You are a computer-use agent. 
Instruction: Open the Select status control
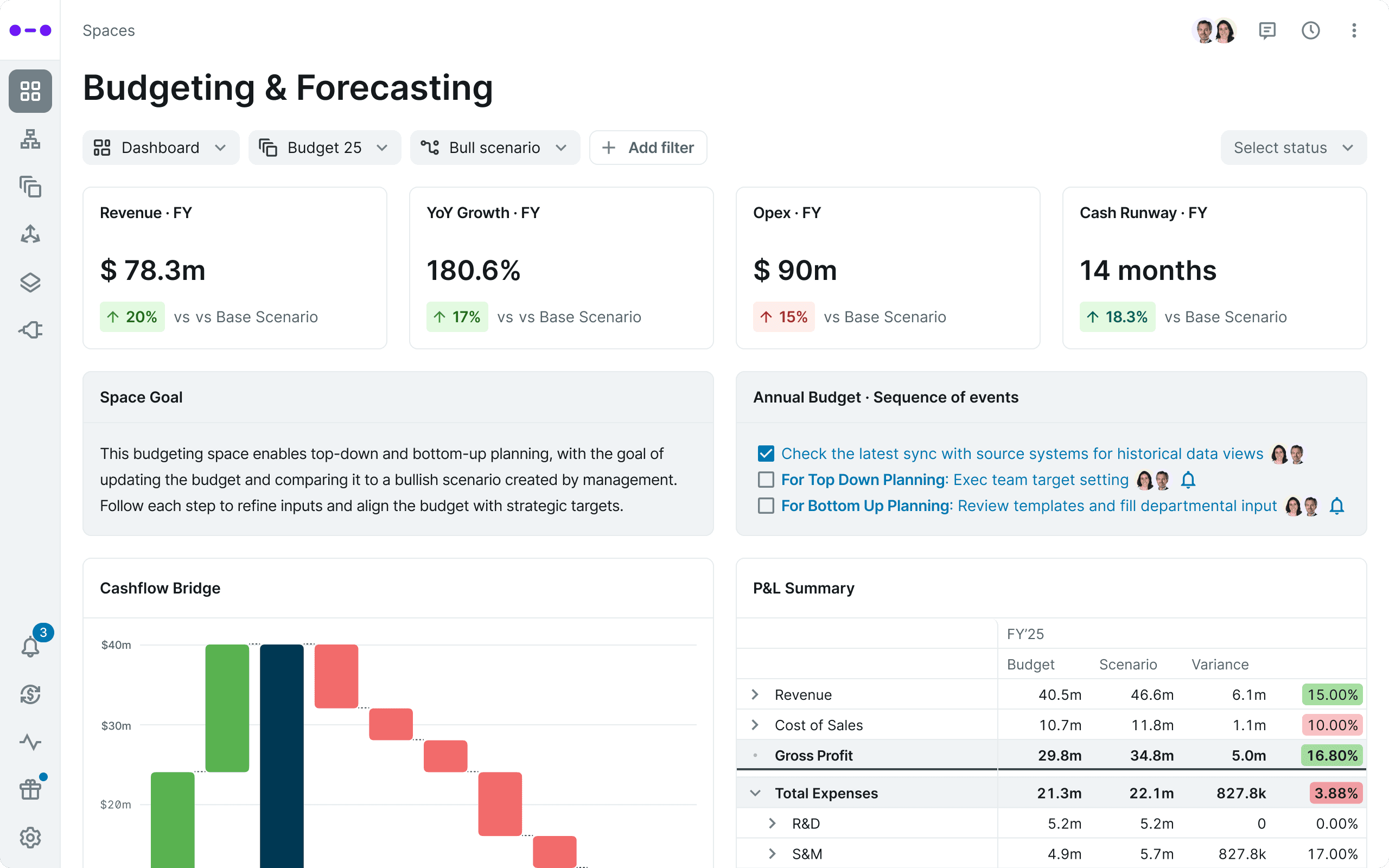click(1293, 148)
